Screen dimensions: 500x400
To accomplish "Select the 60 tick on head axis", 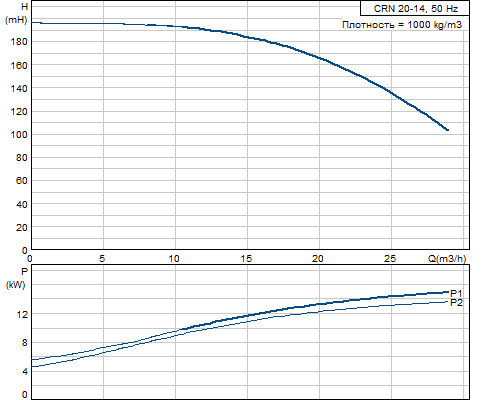I will click(x=21, y=181).
